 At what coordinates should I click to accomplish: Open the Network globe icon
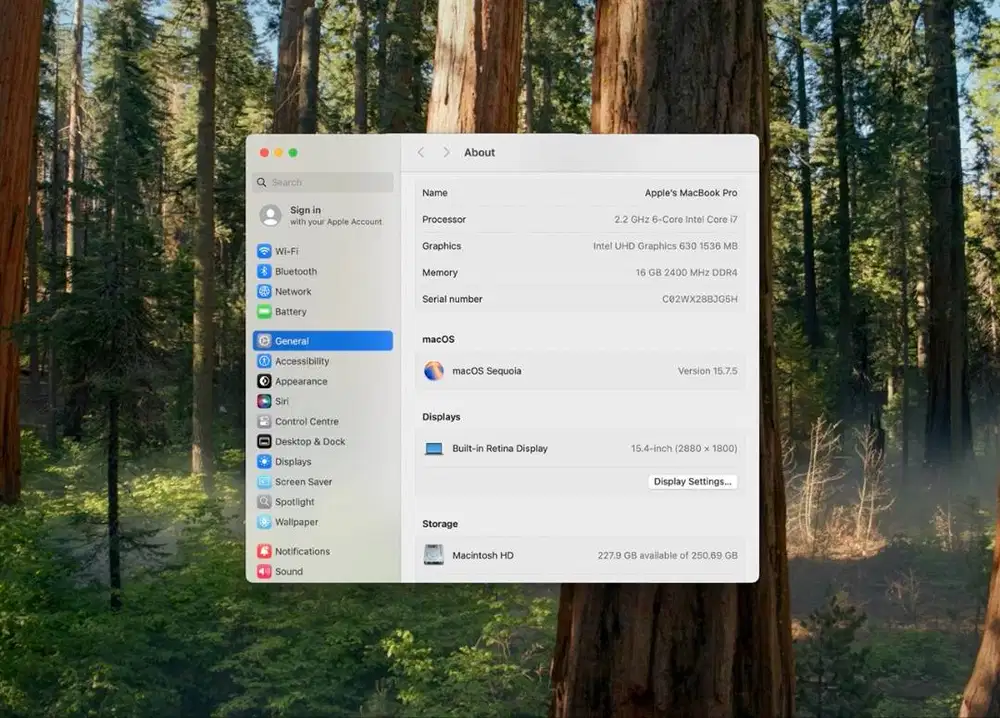click(x=264, y=291)
